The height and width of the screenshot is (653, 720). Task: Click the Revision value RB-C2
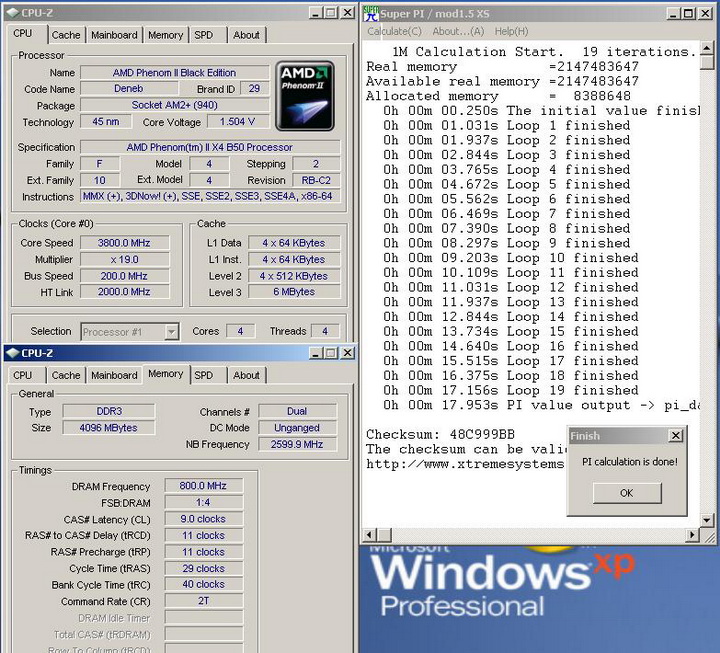(x=316, y=180)
